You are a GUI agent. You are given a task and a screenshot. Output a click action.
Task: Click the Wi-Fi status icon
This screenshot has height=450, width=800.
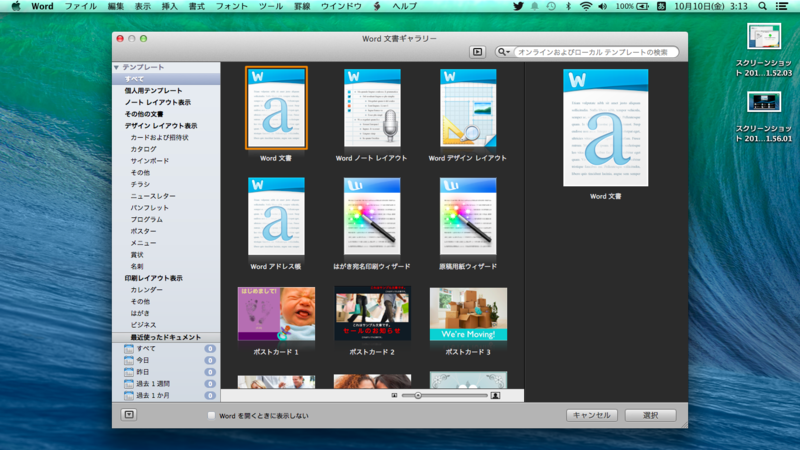586,6
